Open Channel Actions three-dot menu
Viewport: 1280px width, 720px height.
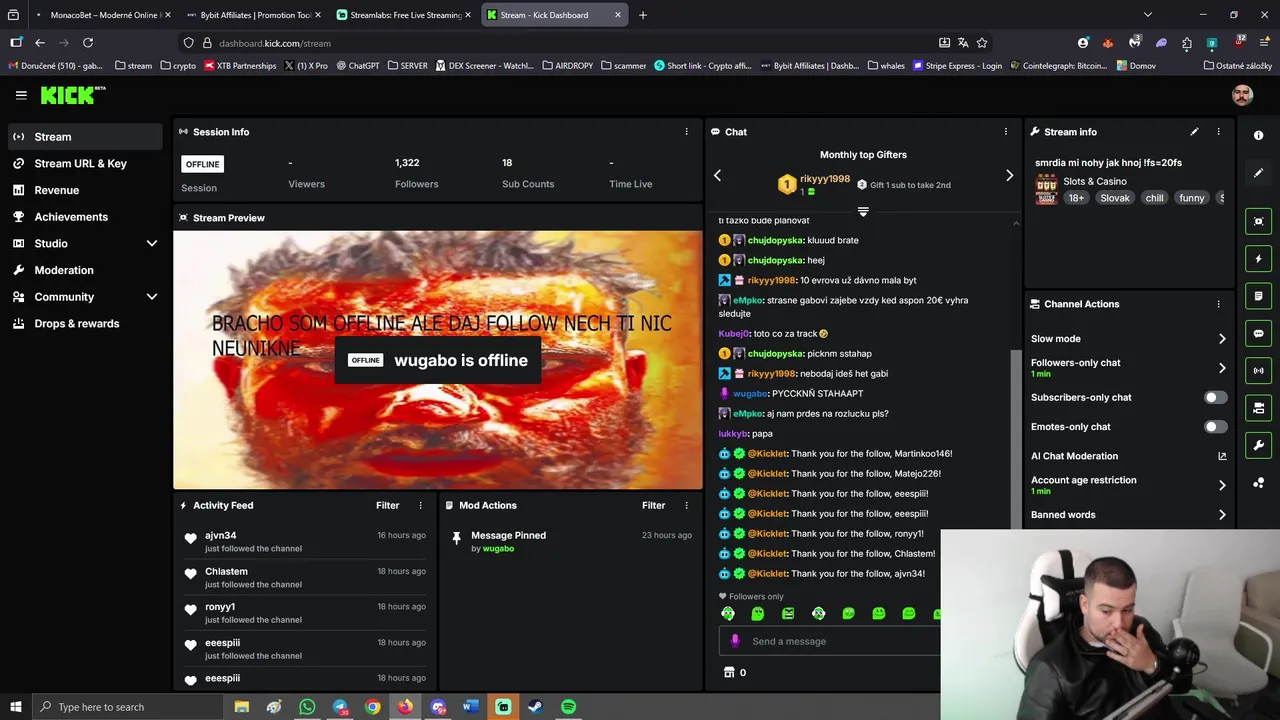point(1218,304)
